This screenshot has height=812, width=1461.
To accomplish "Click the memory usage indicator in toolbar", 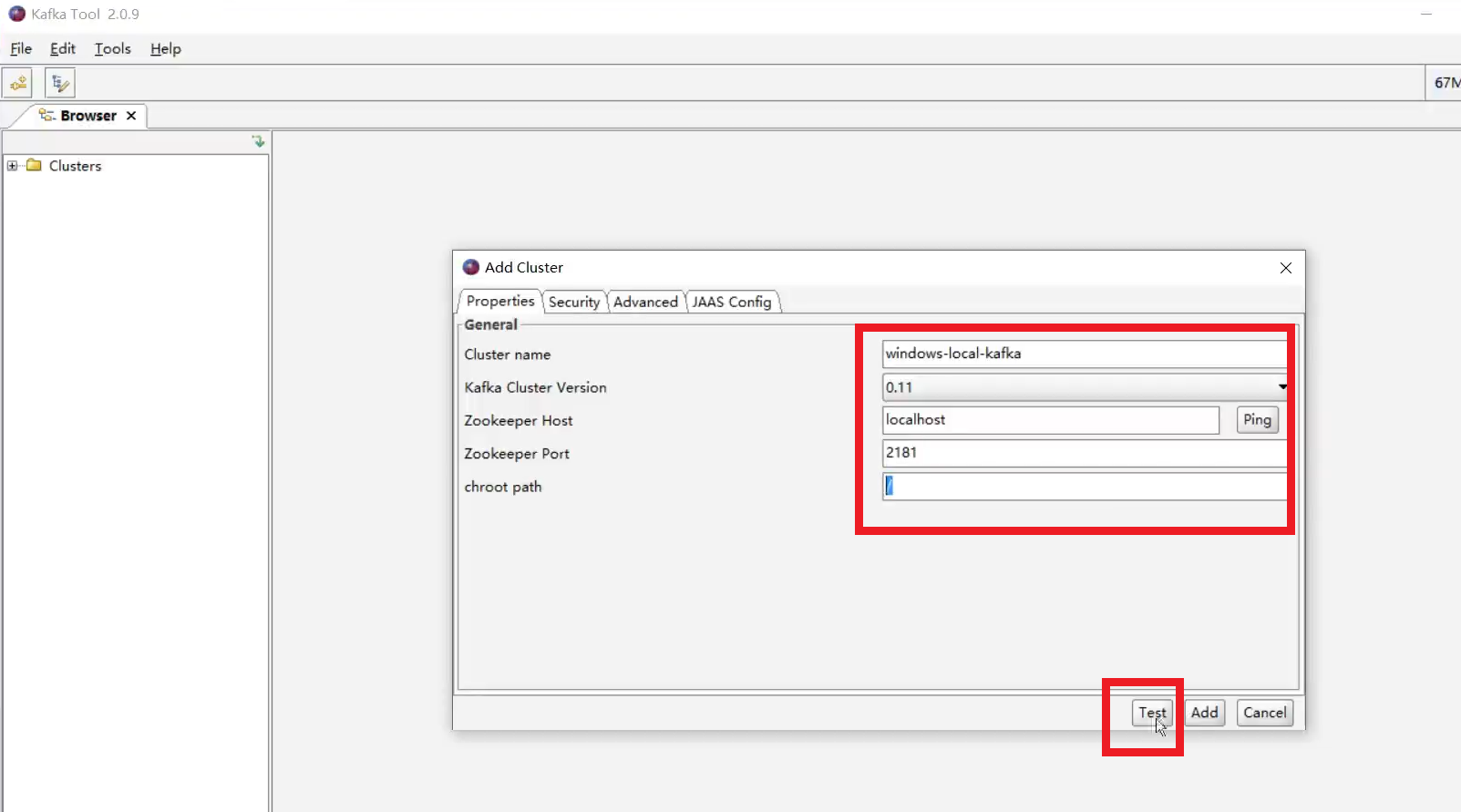I will [1445, 83].
